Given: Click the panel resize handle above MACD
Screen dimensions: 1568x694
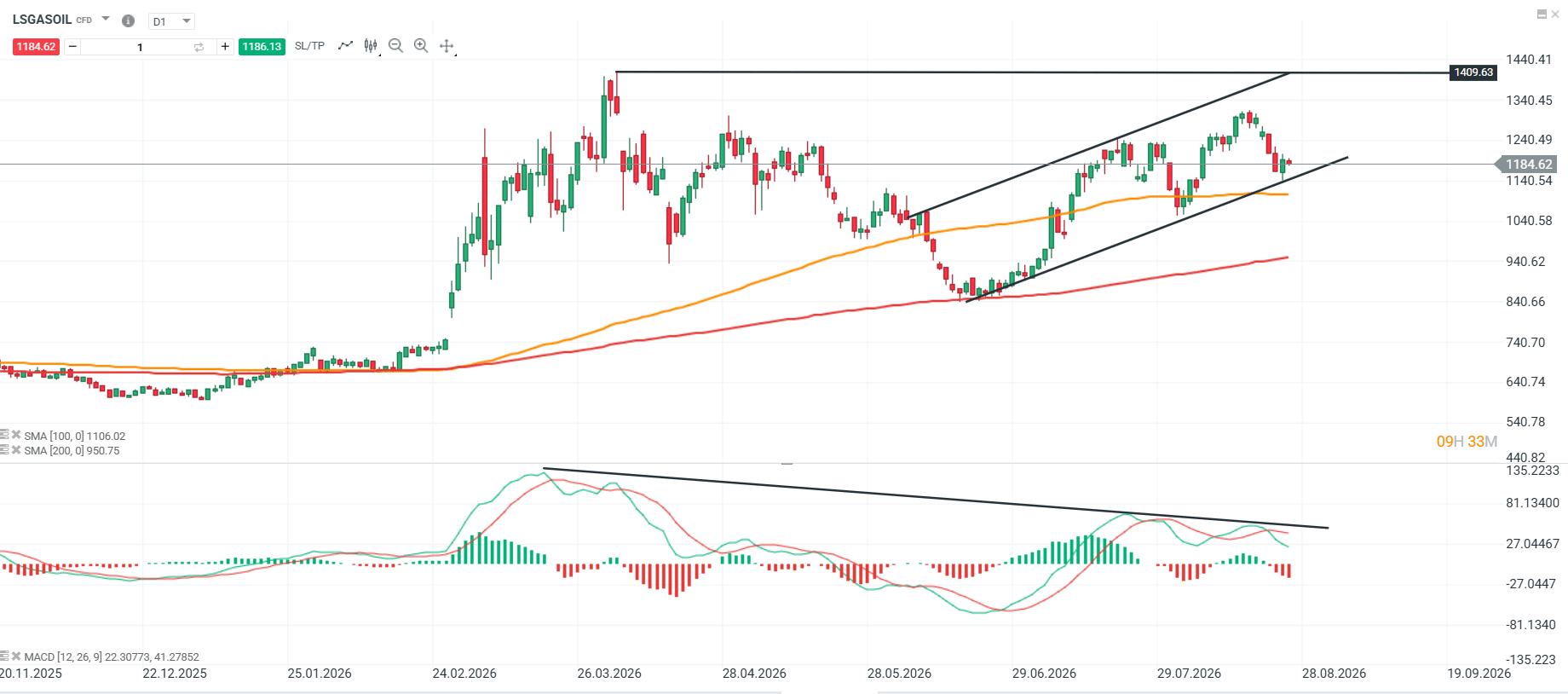Looking at the screenshot, I should pyautogui.click(x=787, y=464).
